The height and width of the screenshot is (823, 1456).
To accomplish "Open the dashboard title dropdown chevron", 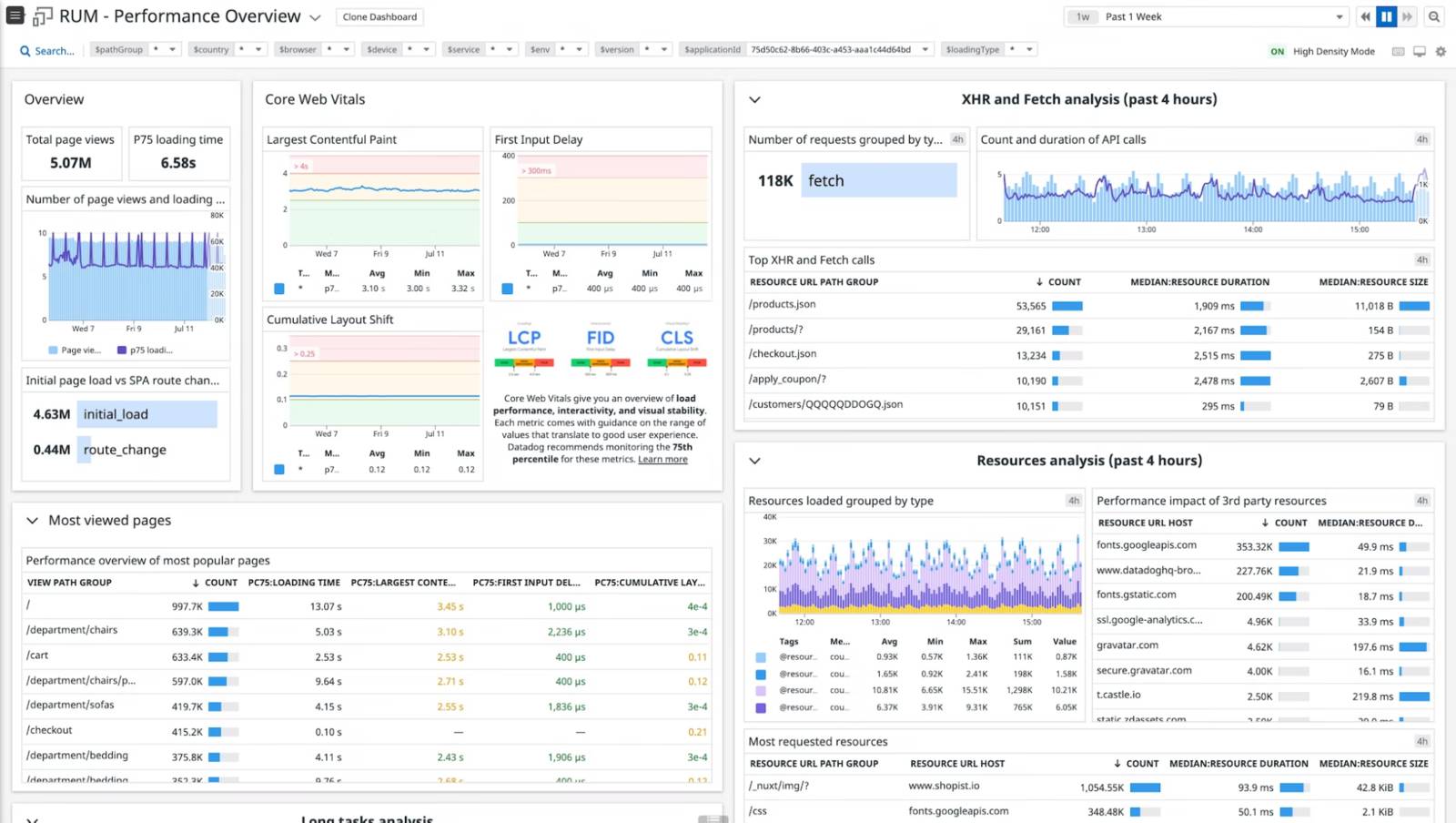I will click(314, 15).
